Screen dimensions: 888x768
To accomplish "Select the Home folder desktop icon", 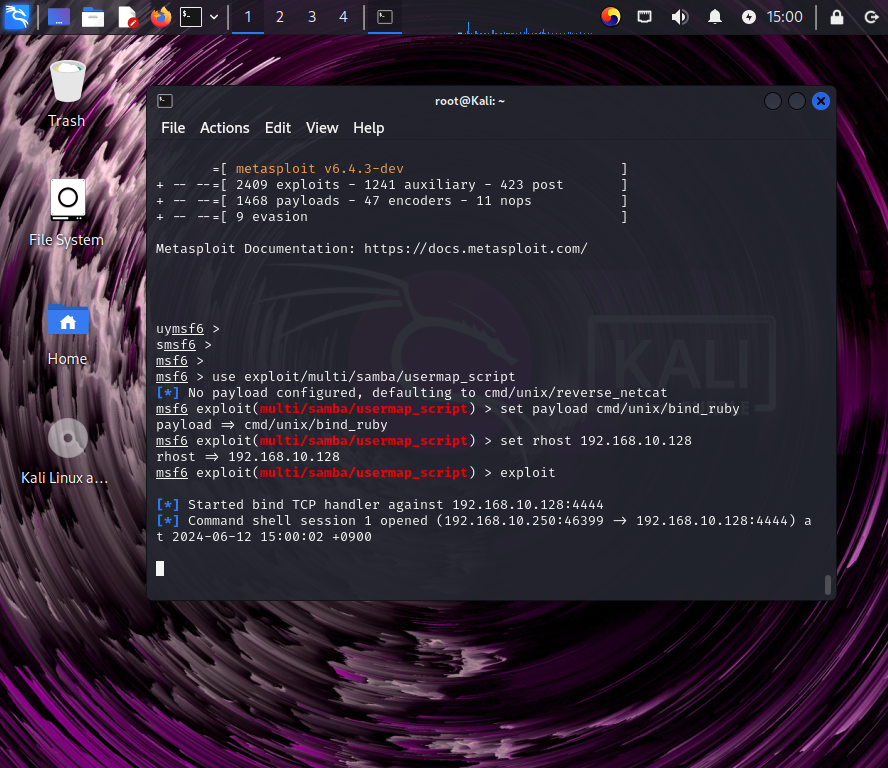I will [x=67, y=334].
